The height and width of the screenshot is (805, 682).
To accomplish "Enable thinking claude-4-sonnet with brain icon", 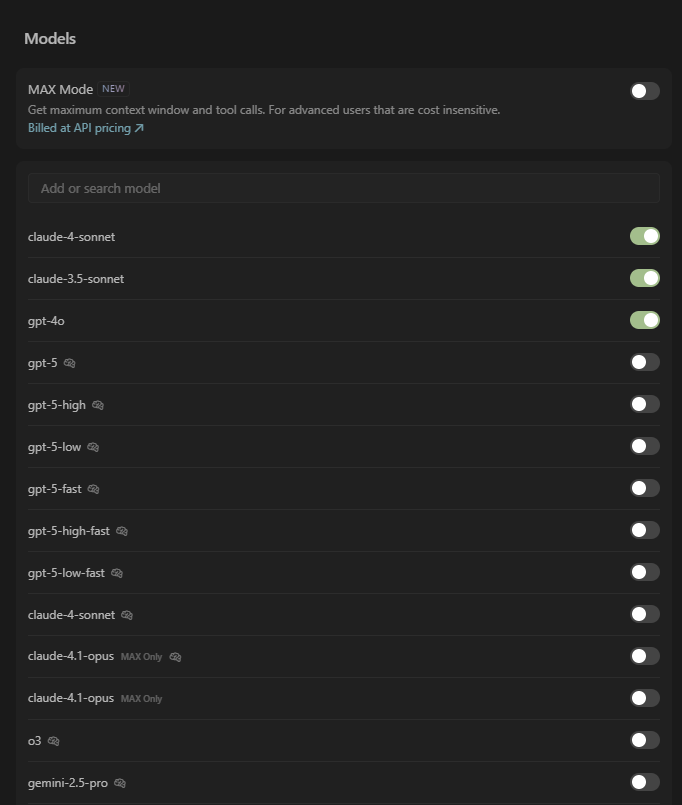I will (645, 614).
